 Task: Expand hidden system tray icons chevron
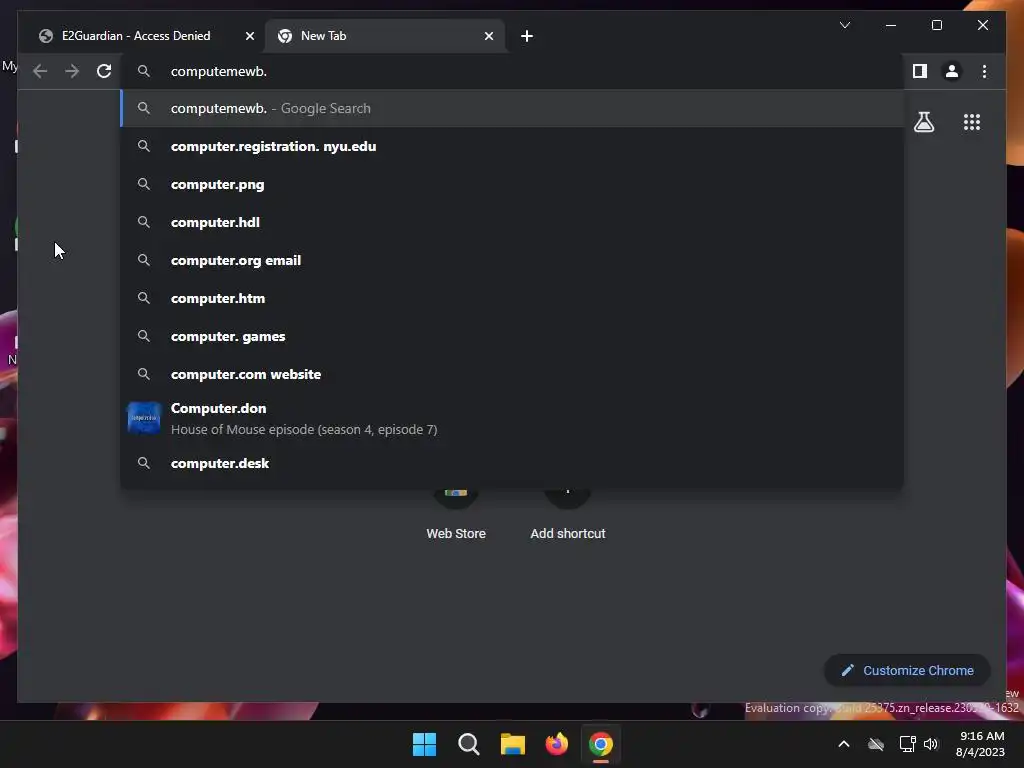(x=844, y=744)
